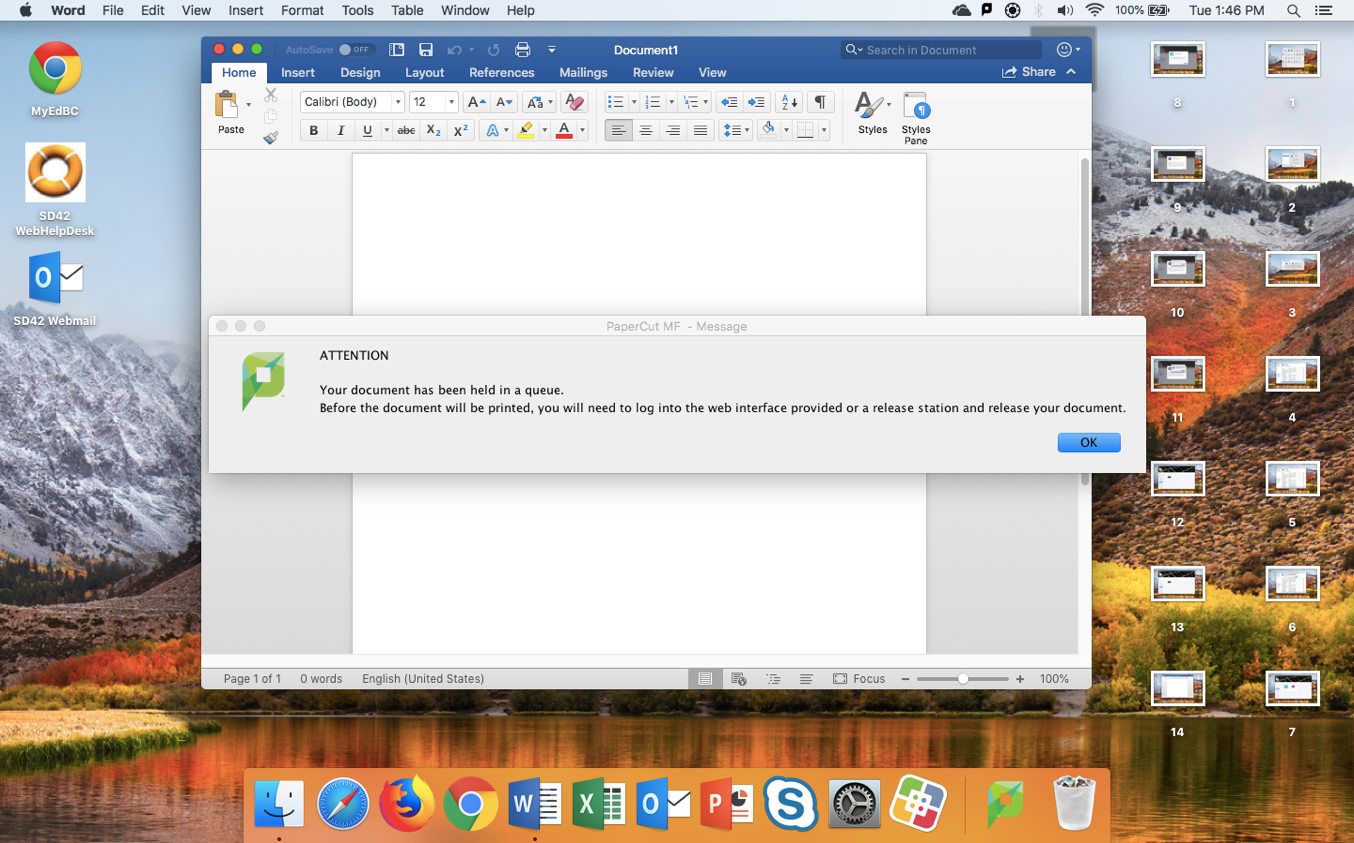Click the Save icon in title bar
The height and width of the screenshot is (843, 1354).
click(x=426, y=50)
